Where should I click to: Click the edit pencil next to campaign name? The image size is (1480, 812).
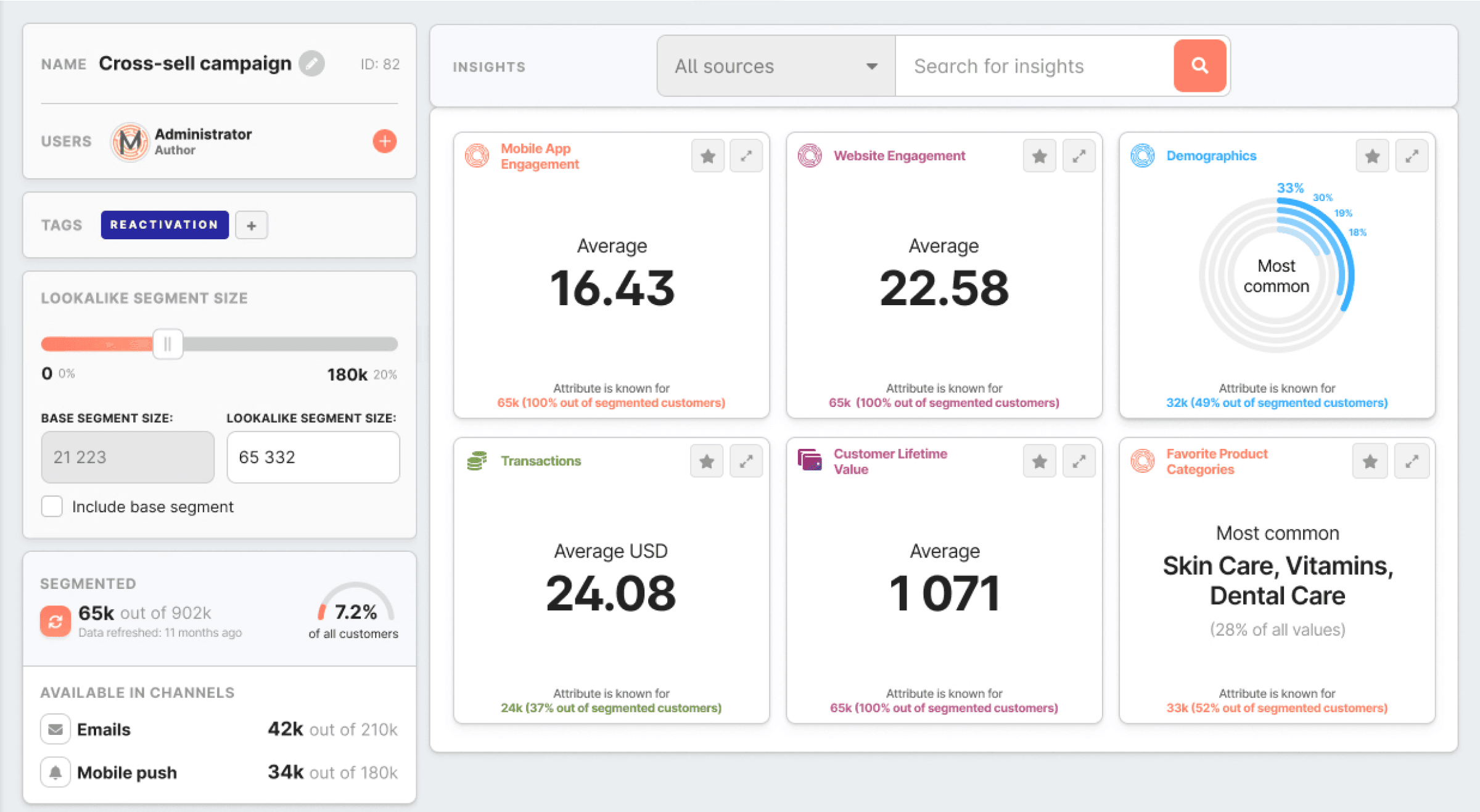tap(311, 64)
